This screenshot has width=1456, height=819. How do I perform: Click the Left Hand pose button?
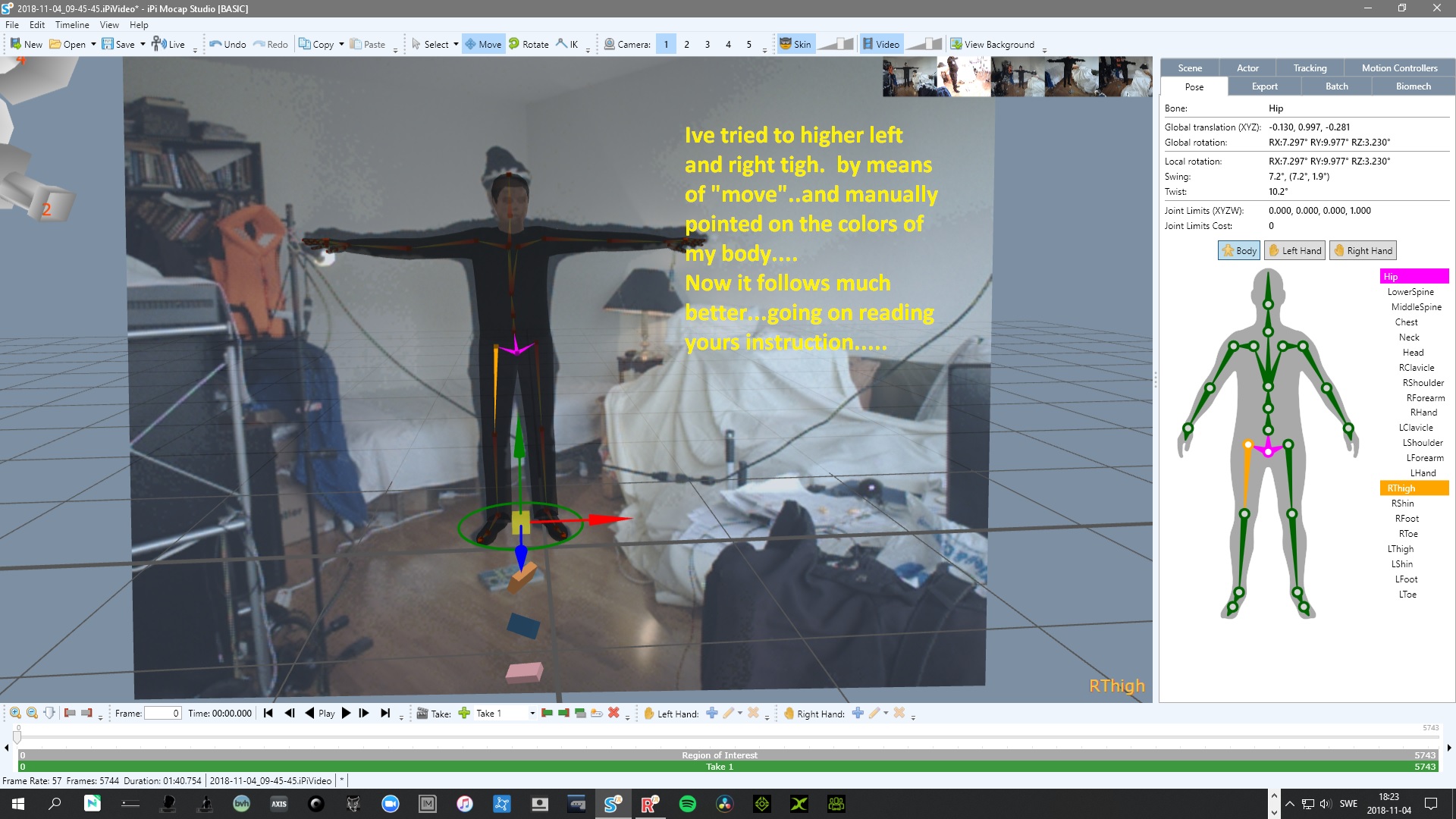point(1294,251)
